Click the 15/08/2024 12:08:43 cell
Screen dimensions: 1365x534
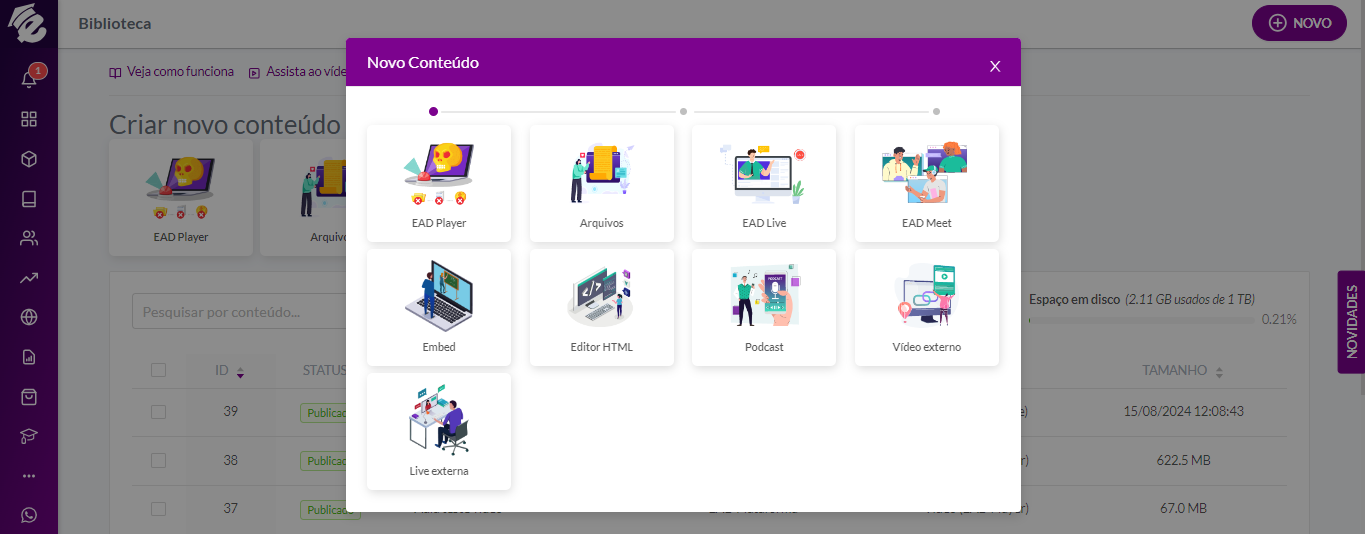click(x=1183, y=411)
